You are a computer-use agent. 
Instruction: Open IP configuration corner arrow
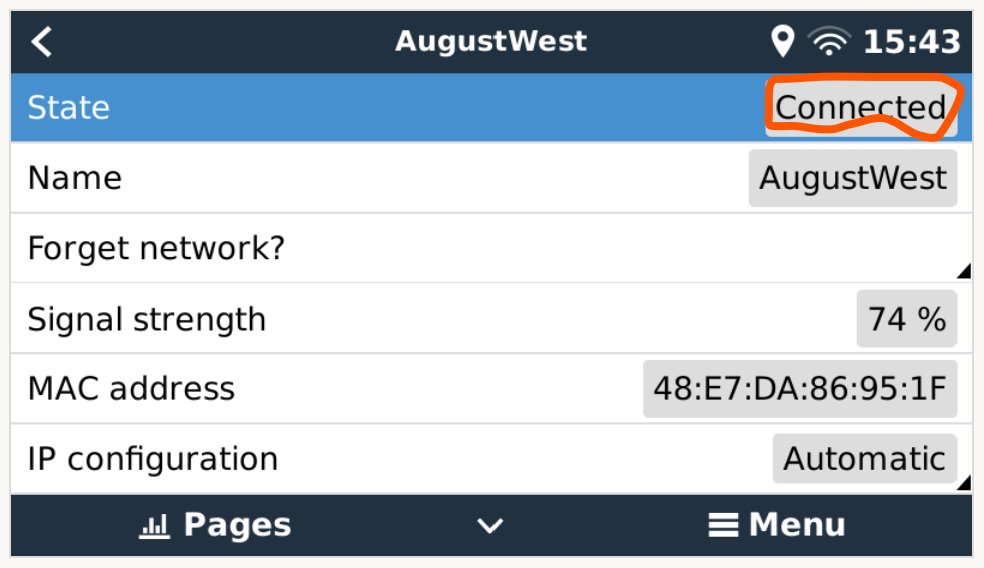964,482
